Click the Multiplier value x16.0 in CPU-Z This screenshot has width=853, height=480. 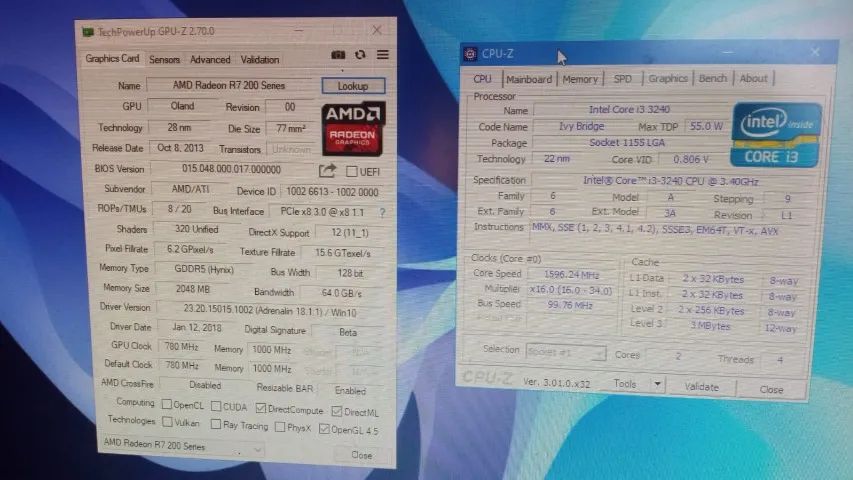571,290
